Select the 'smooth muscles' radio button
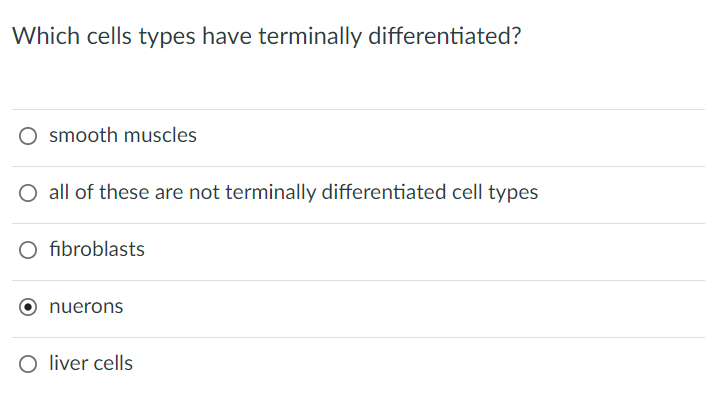The width and height of the screenshot is (705, 400). click(28, 136)
